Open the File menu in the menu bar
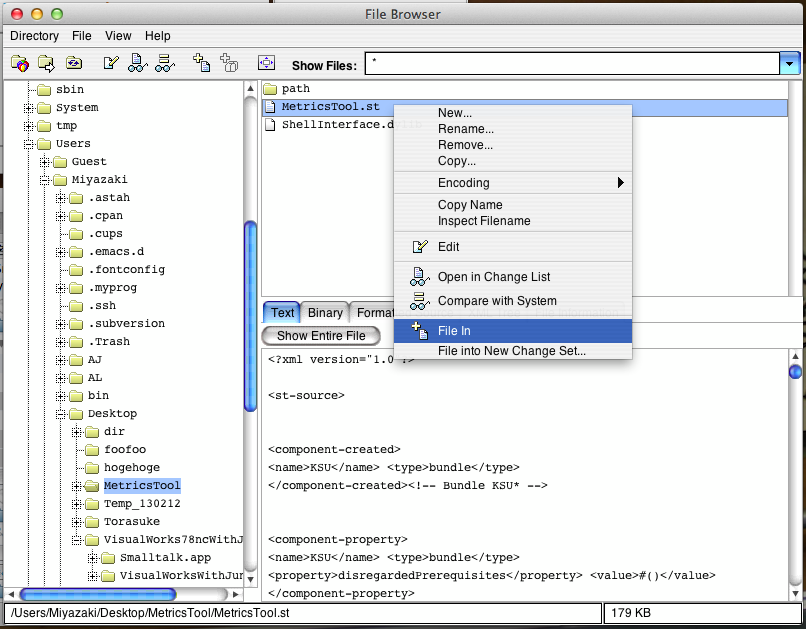 pos(82,36)
